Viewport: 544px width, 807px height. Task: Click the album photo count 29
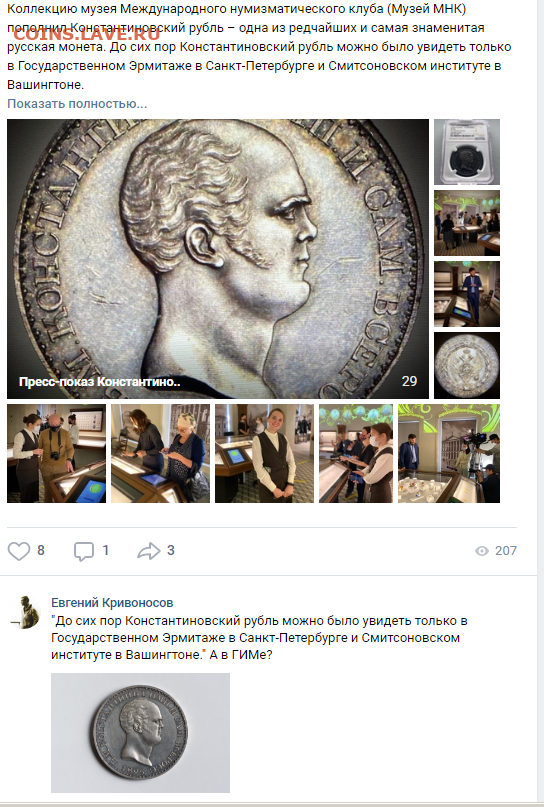click(409, 381)
